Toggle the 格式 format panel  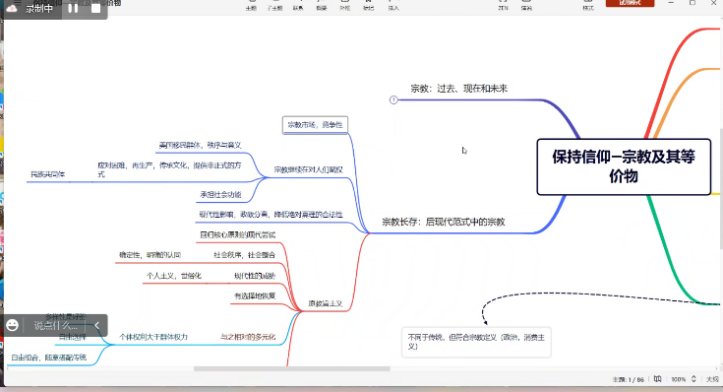click(x=588, y=6)
